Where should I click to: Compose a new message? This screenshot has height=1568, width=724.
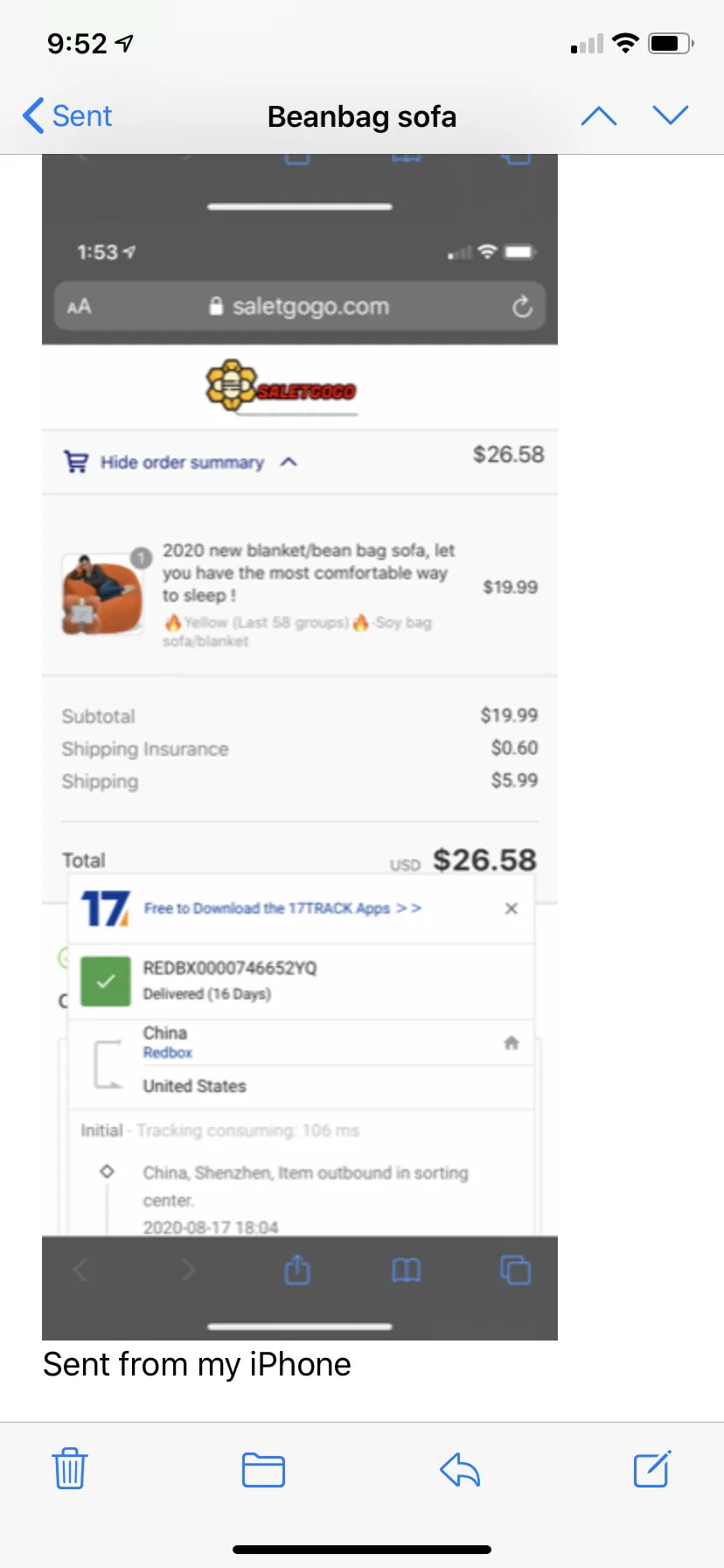[652, 1468]
